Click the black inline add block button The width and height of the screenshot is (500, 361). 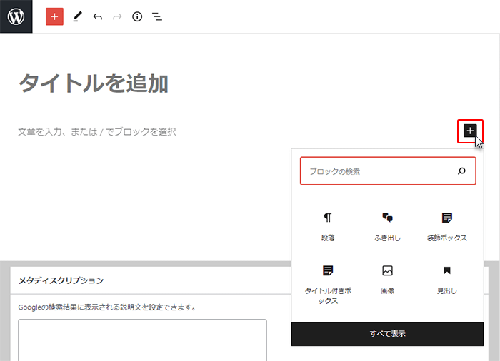coord(470,131)
